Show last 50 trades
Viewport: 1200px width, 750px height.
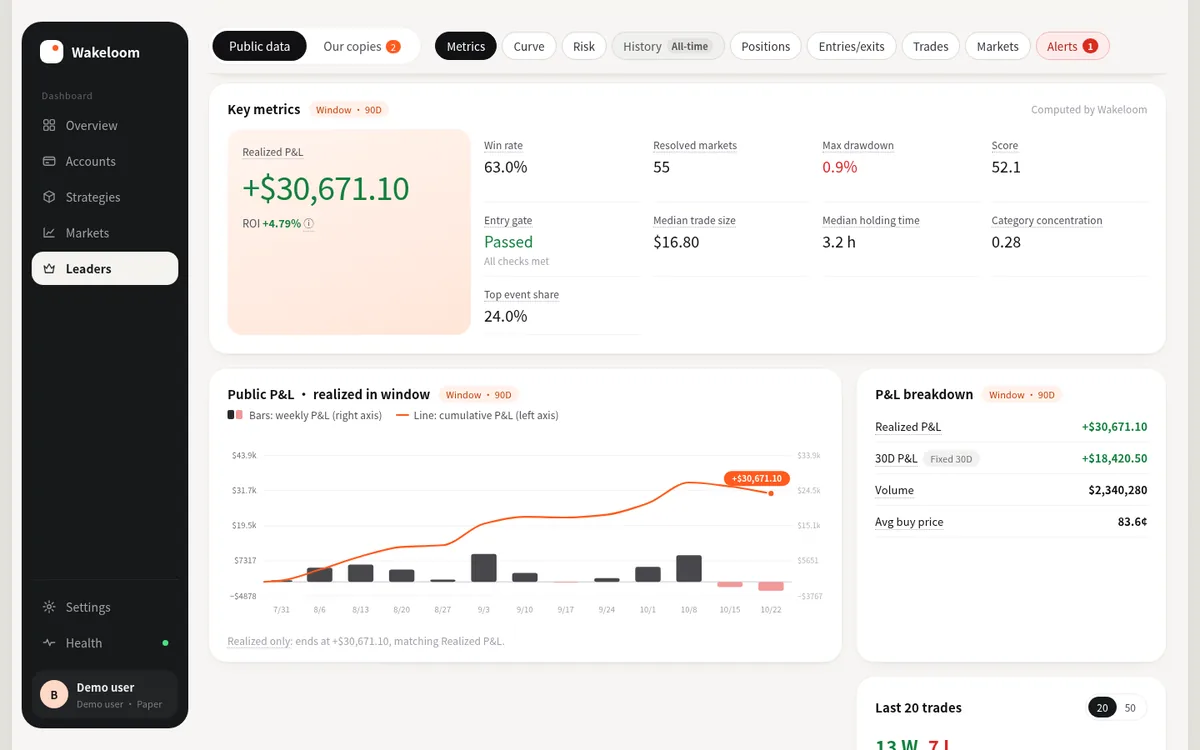[1130, 708]
